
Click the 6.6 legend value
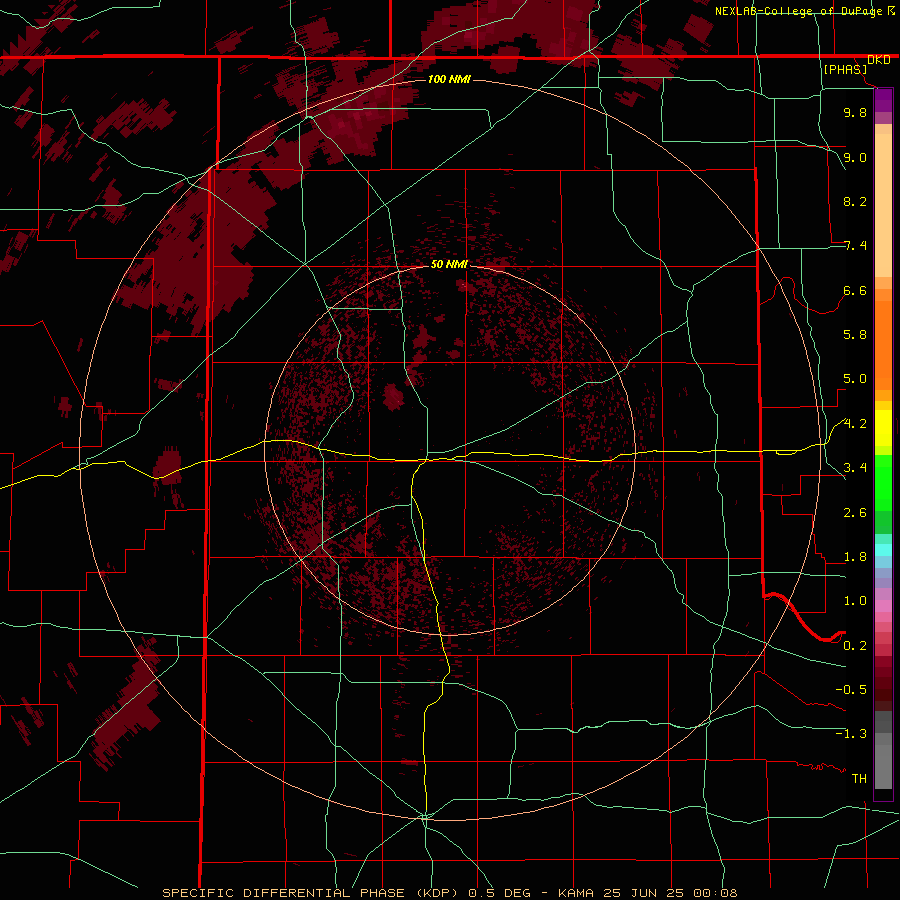[x=855, y=290]
